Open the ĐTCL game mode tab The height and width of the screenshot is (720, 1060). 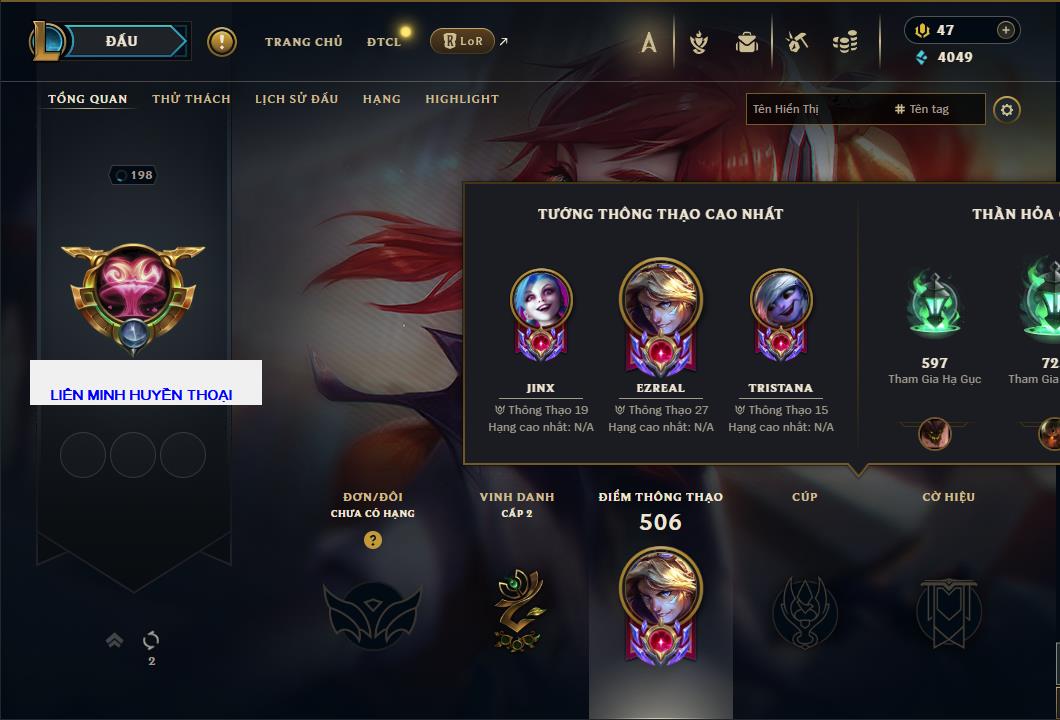pos(384,42)
